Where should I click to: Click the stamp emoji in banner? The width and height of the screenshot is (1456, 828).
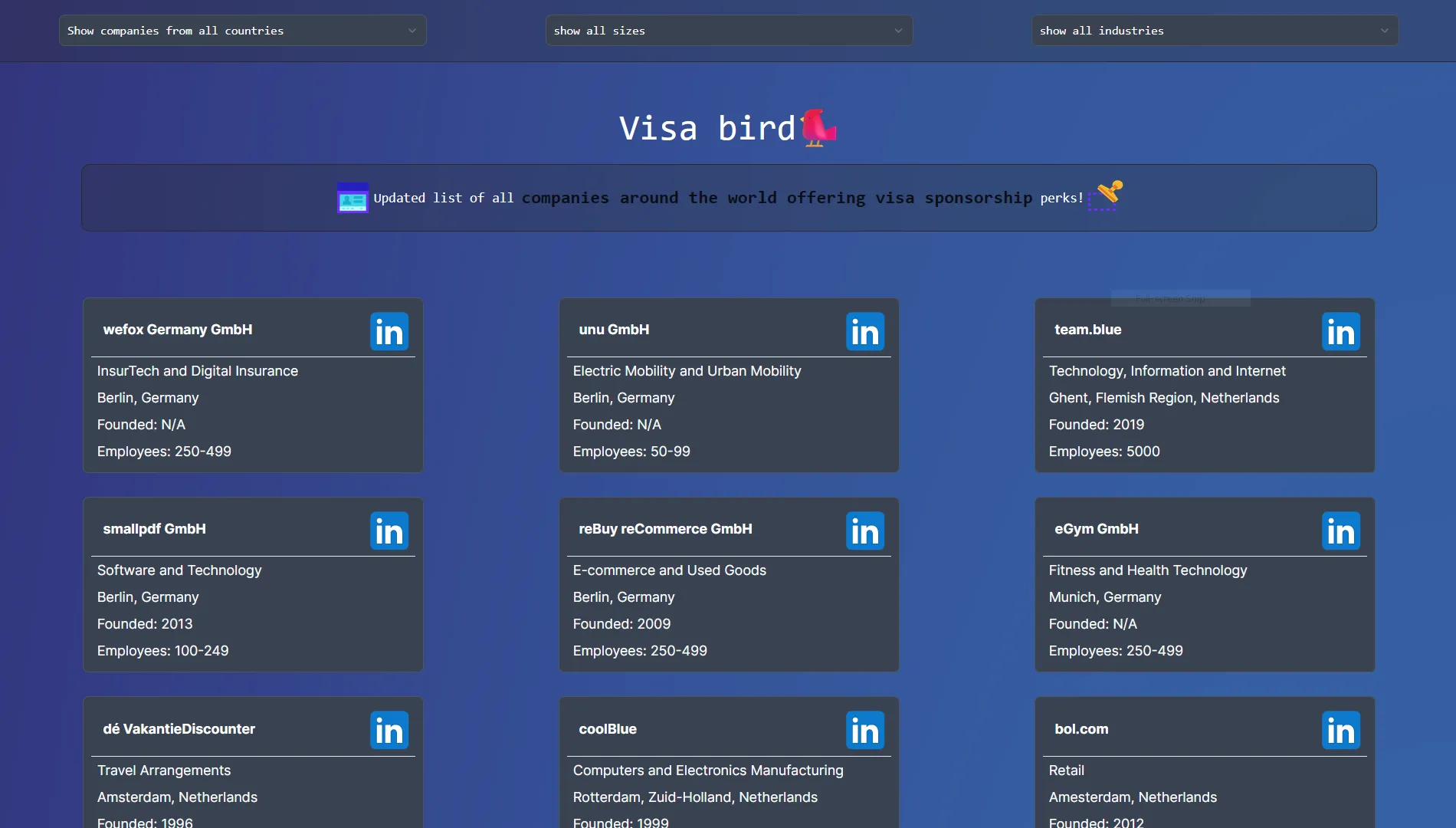click(x=1105, y=195)
